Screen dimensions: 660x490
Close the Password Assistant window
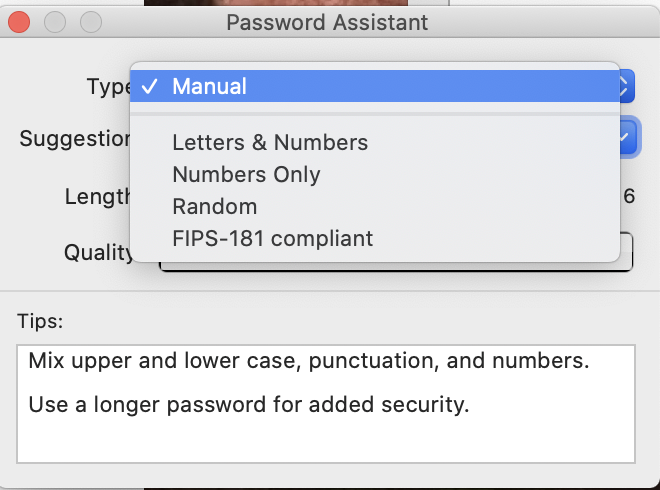click(19, 21)
